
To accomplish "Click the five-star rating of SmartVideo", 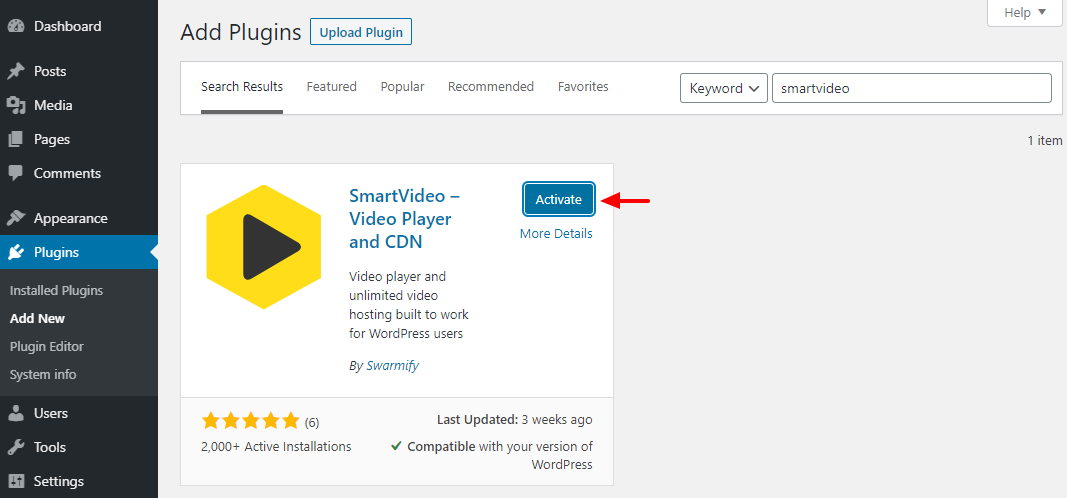I will (250, 421).
